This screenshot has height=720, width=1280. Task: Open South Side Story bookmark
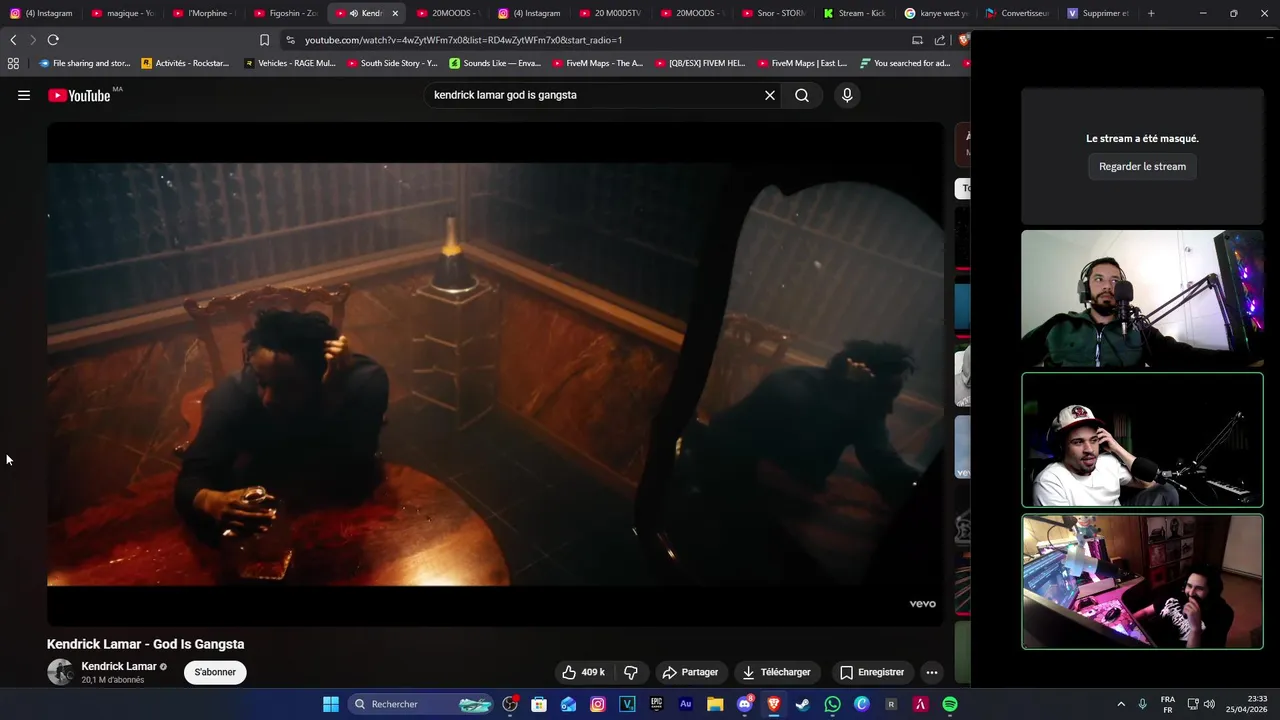(x=392, y=63)
